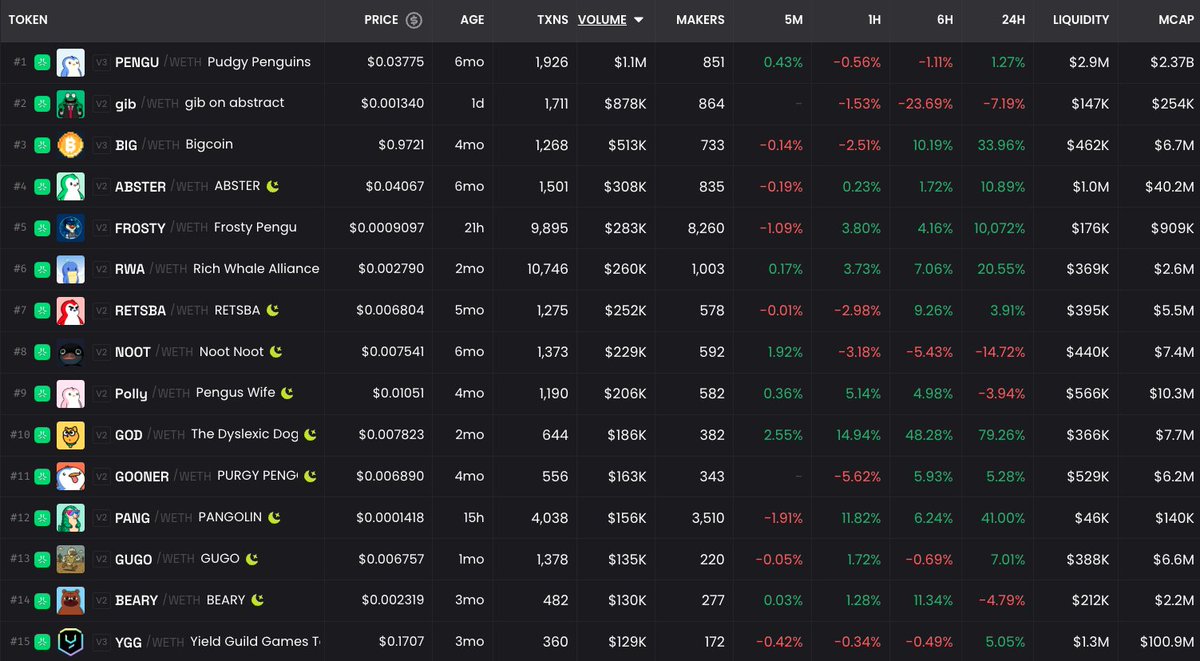Click the gib token logo
The width and height of the screenshot is (1200, 661).
[x=71, y=104]
